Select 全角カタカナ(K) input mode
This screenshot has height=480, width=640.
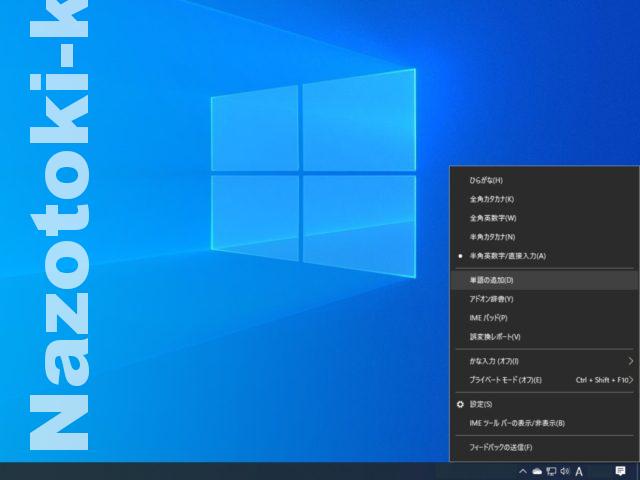pos(491,199)
